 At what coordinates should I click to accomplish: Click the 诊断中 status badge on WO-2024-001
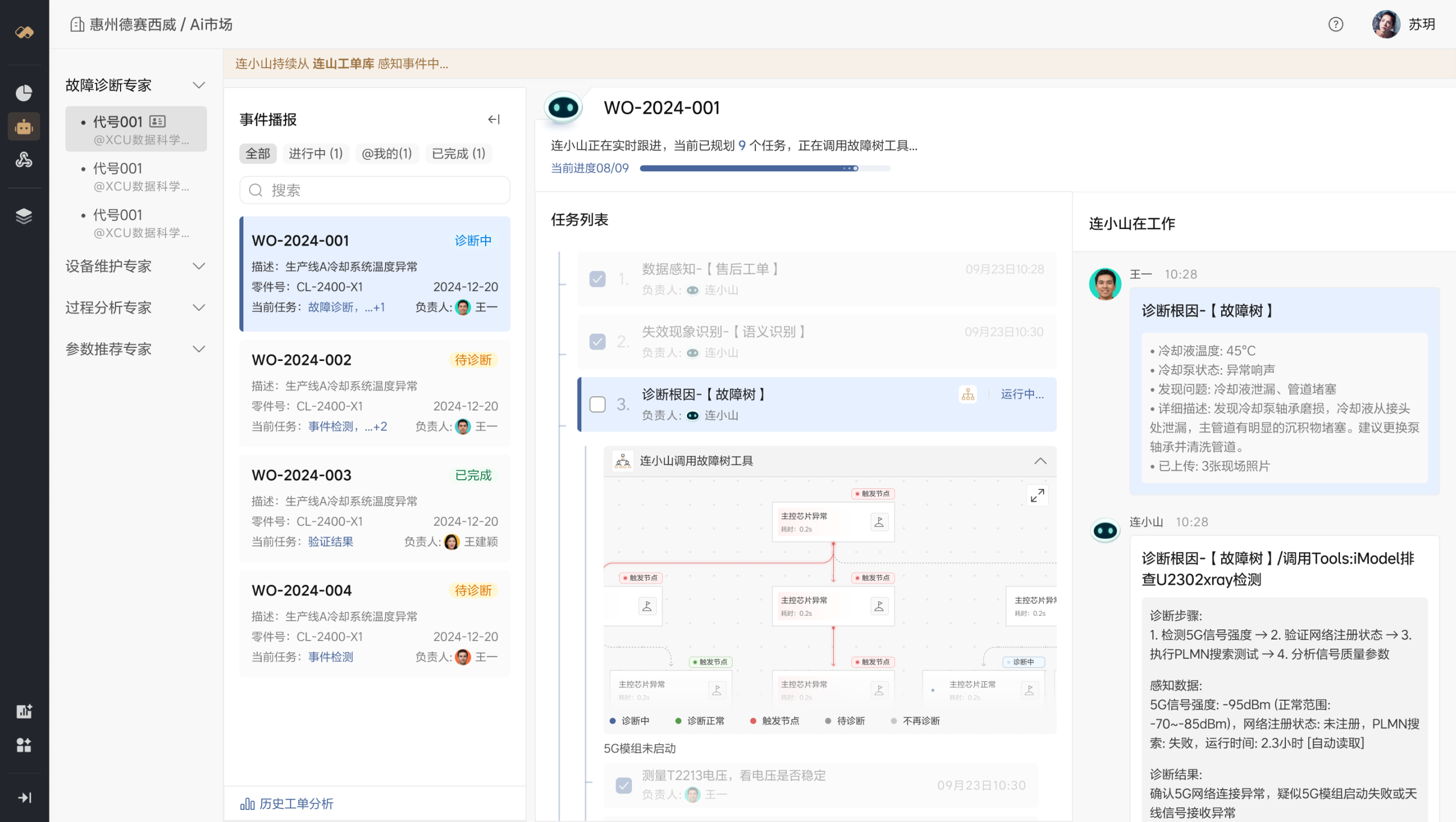(473, 240)
